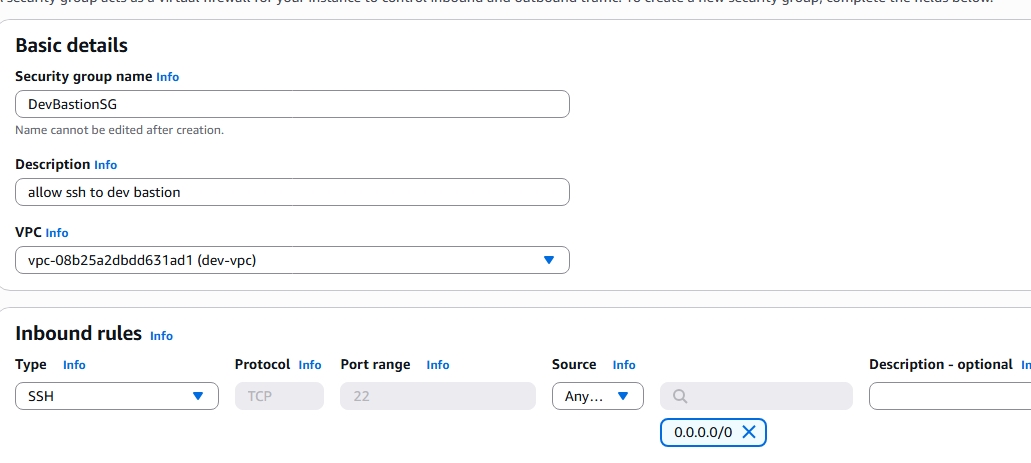Open Info for Inbound rules heading
The width and height of the screenshot is (1031, 463).
[161, 336]
